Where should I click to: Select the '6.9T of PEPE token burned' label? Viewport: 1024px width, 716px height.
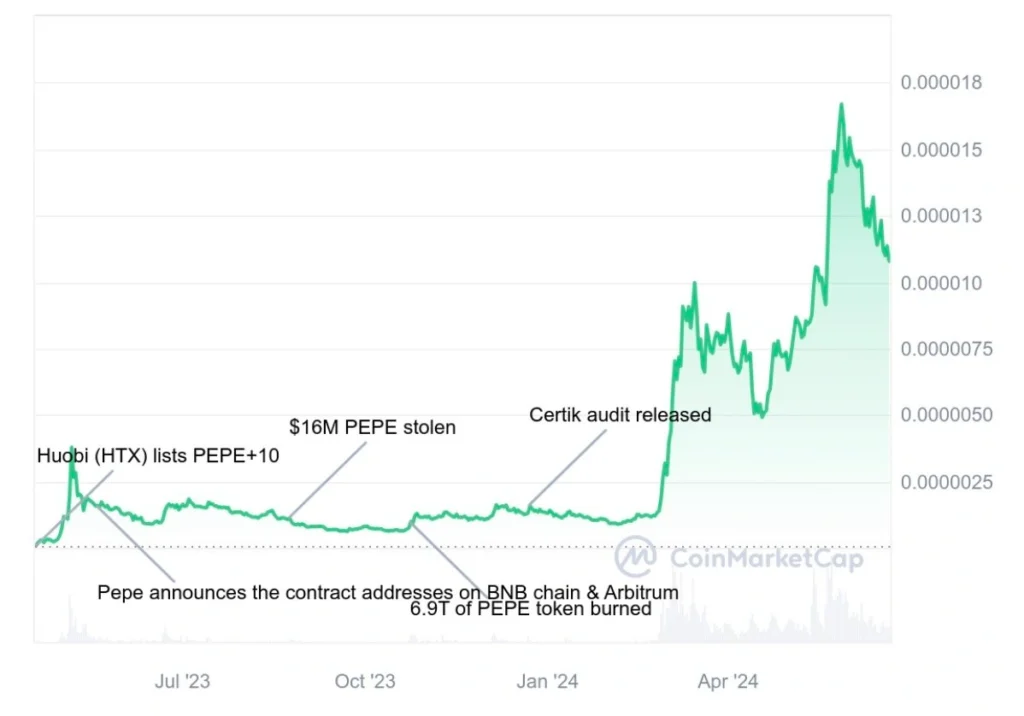pyautogui.click(x=531, y=610)
